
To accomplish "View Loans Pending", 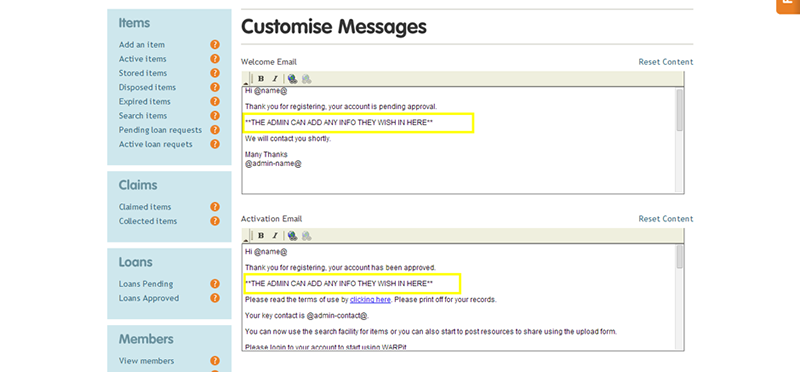I will pyautogui.click(x=146, y=284).
